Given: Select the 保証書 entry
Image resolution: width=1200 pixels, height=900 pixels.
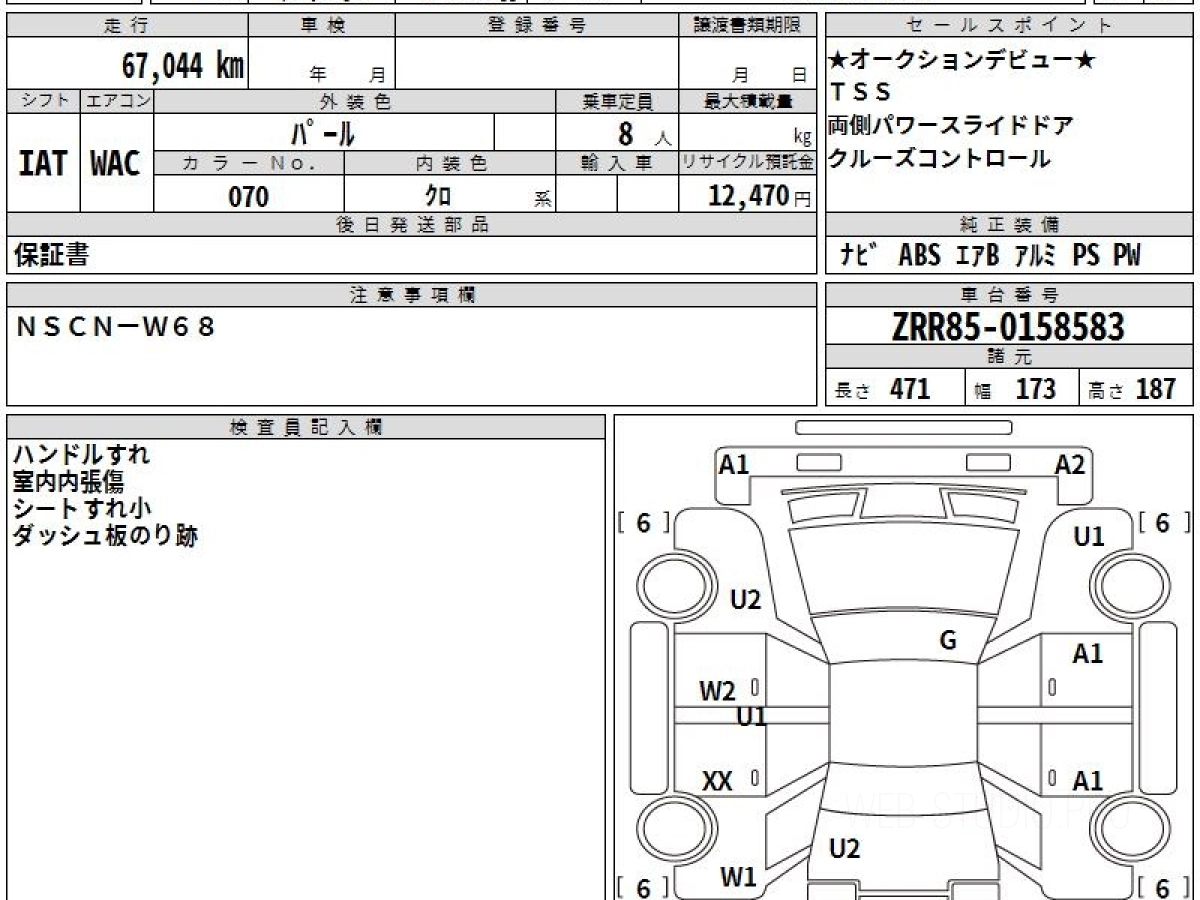Looking at the screenshot, I should [x=51, y=256].
